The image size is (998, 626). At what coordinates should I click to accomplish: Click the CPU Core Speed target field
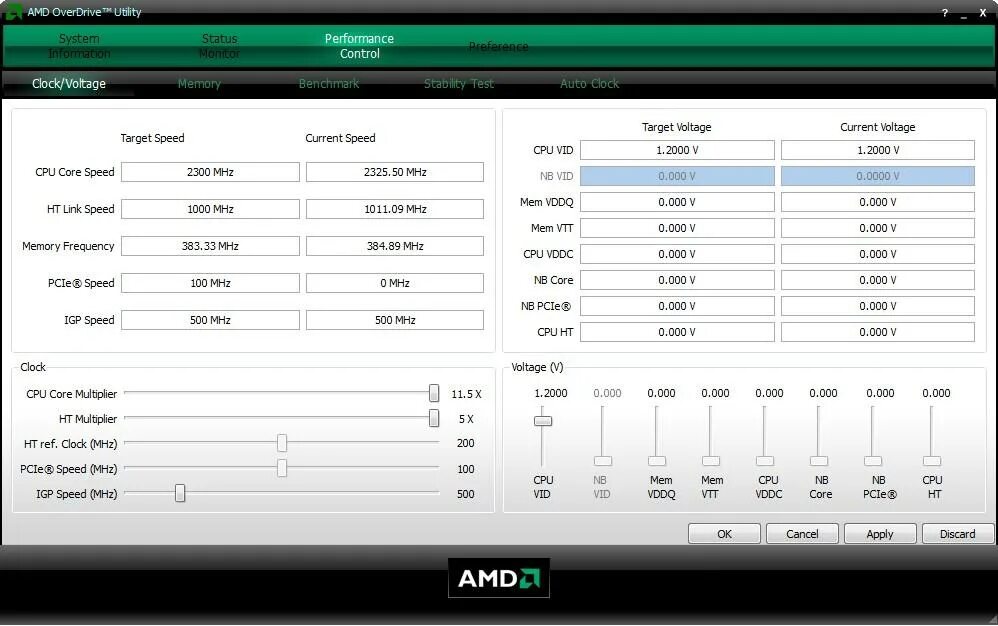tap(210, 172)
